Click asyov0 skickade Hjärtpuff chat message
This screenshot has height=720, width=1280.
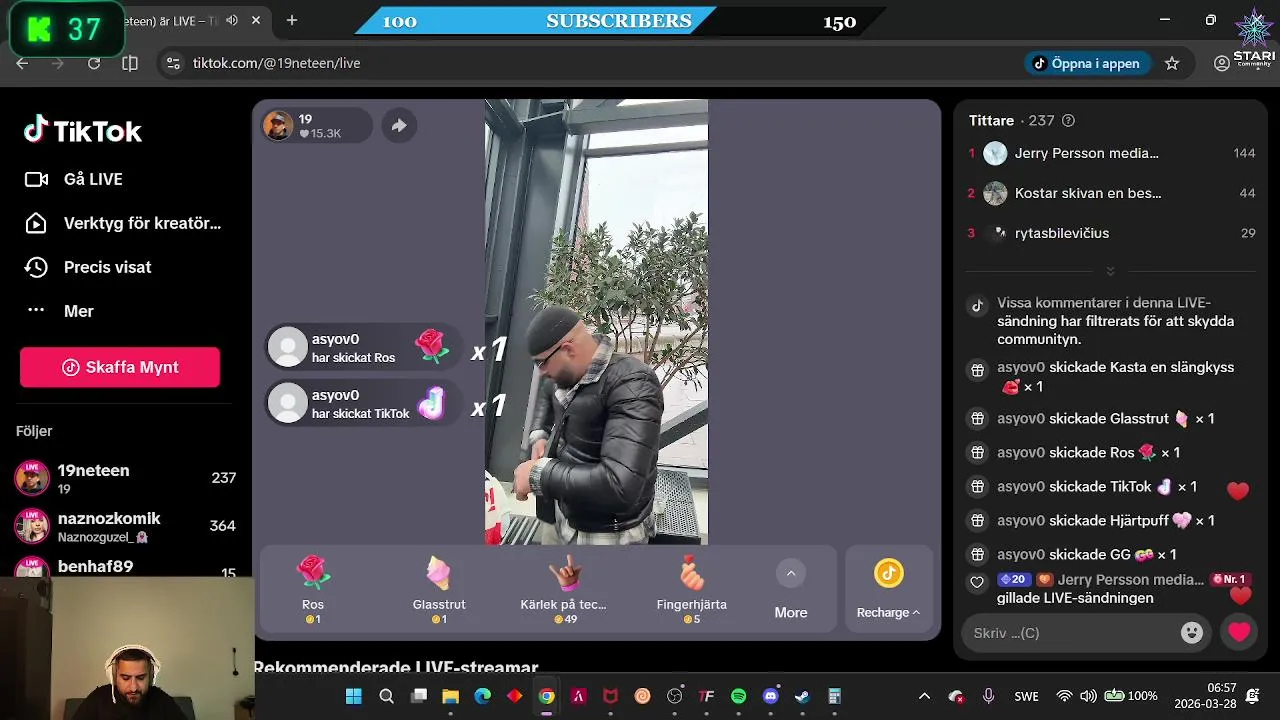1105,520
